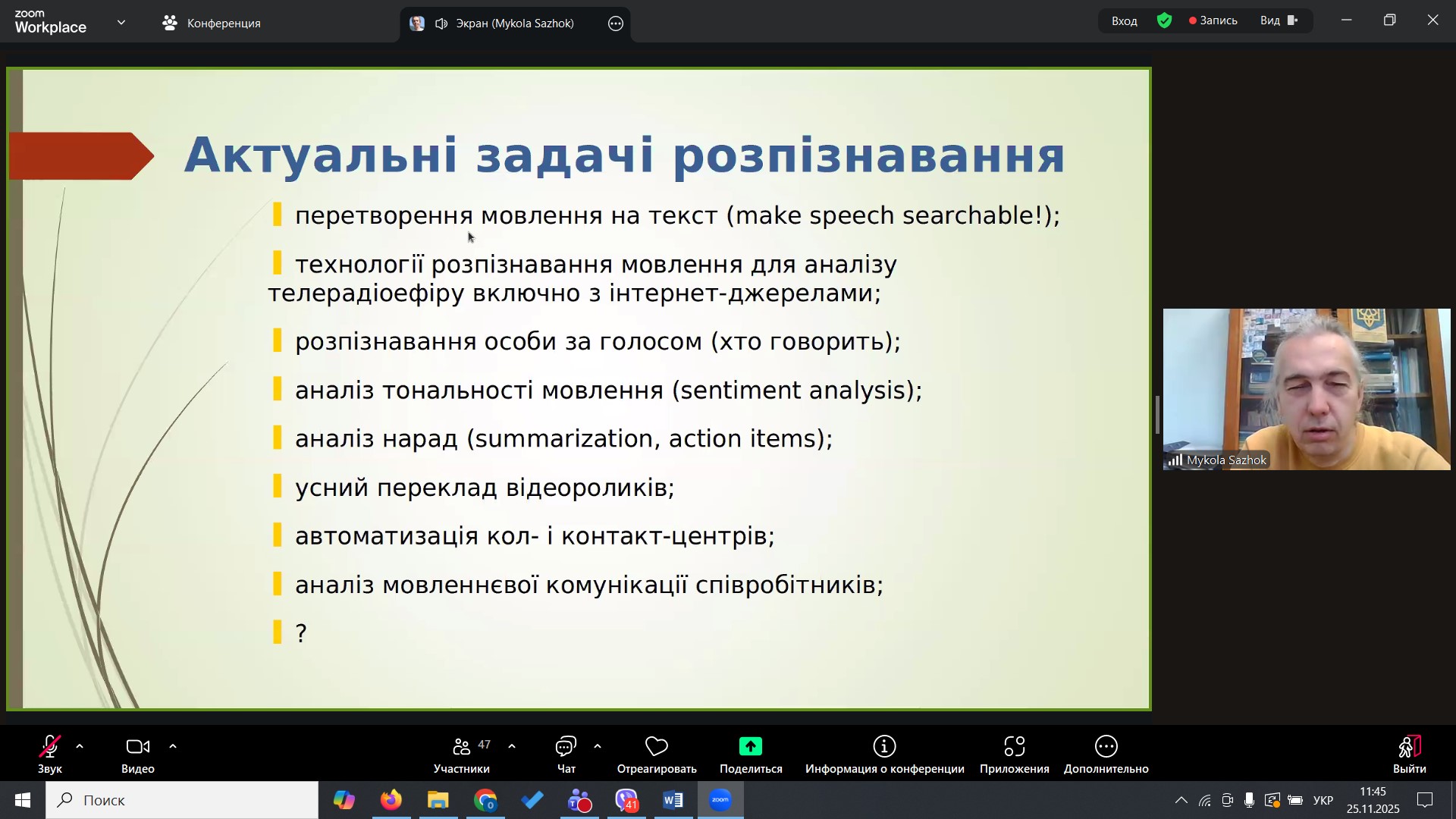Image resolution: width=1456 pixels, height=819 pixels.
Task: Toggle camera with Видео button
Action: click(x=137, y=748)
